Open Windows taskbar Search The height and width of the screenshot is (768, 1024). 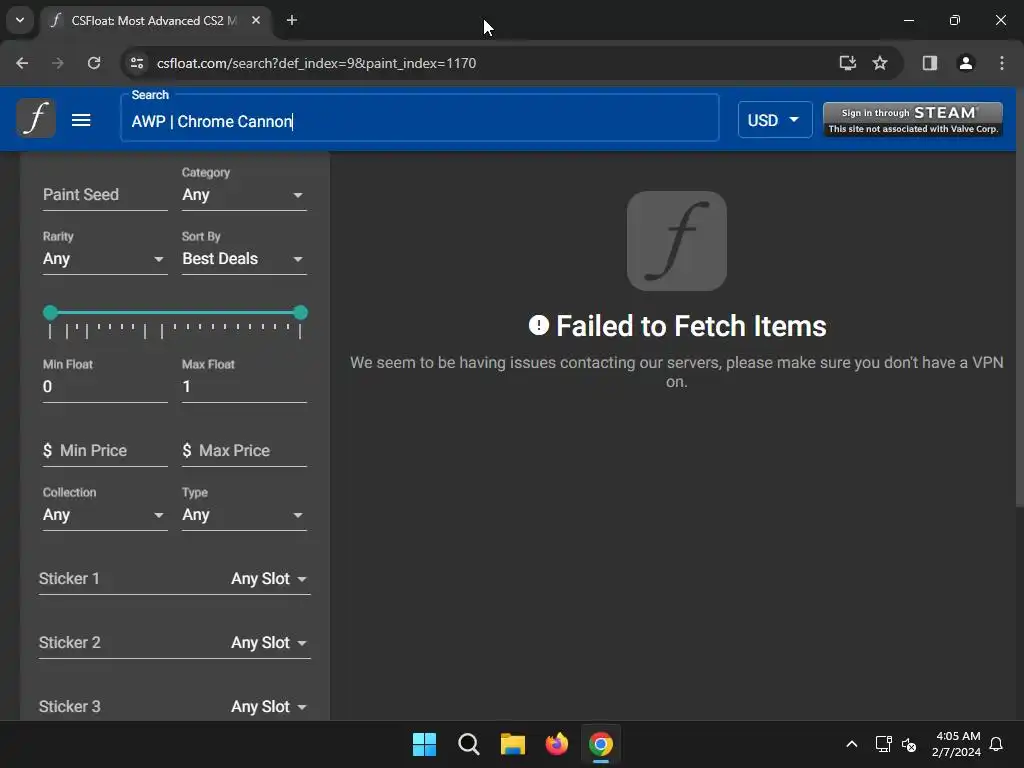(469, 744)
